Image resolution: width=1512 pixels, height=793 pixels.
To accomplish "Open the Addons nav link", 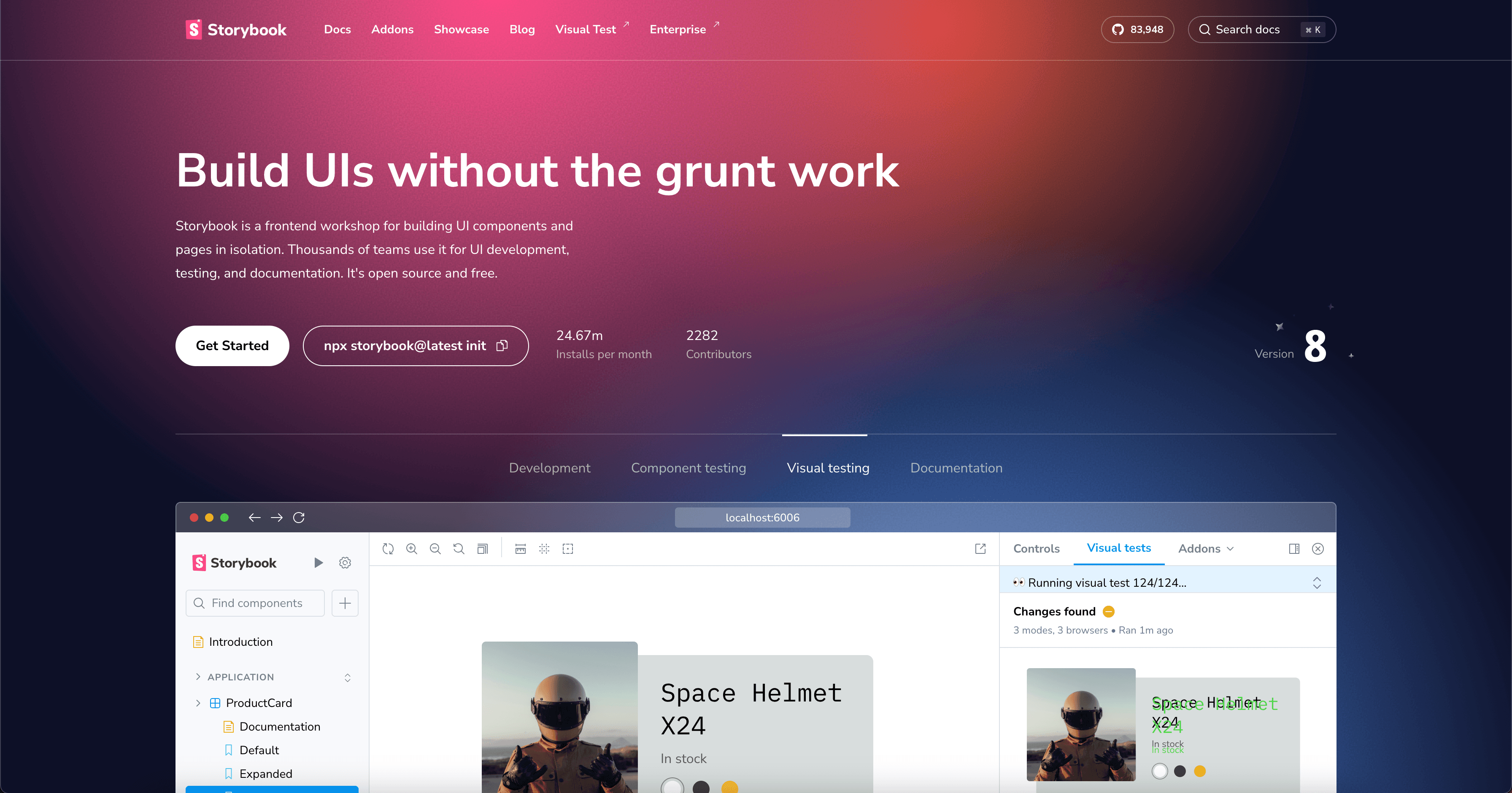I will (392, 30).
